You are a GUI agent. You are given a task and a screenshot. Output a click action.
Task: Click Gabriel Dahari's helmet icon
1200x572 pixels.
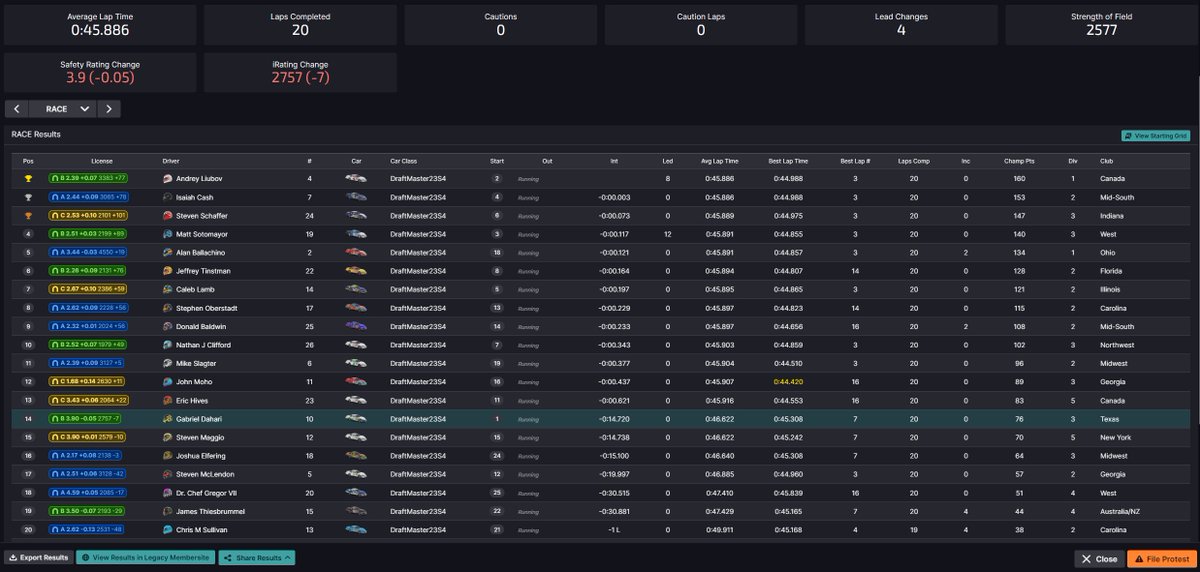(x=168, y=419)
